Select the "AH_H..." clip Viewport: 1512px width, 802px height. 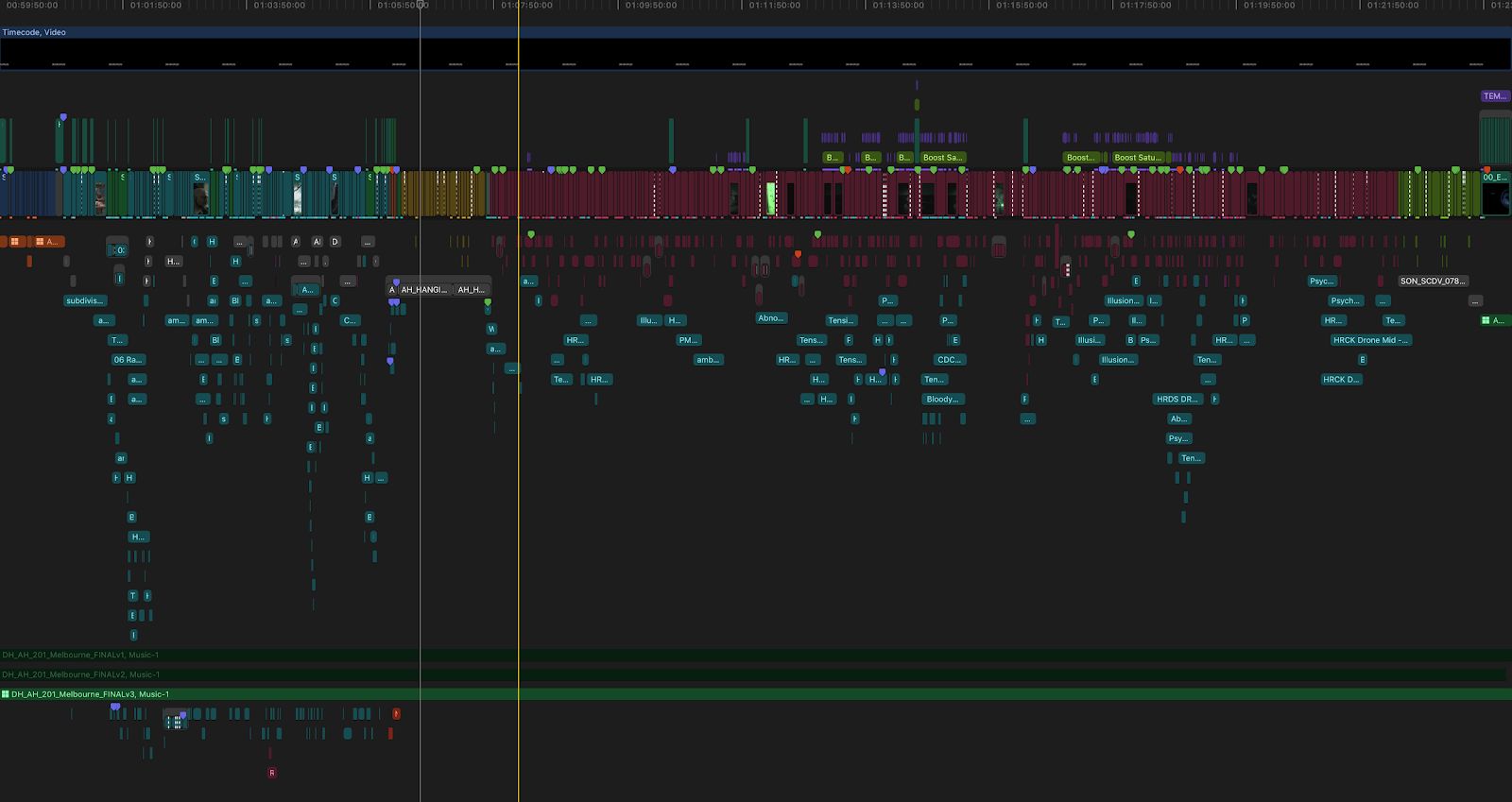coord(472,290)
